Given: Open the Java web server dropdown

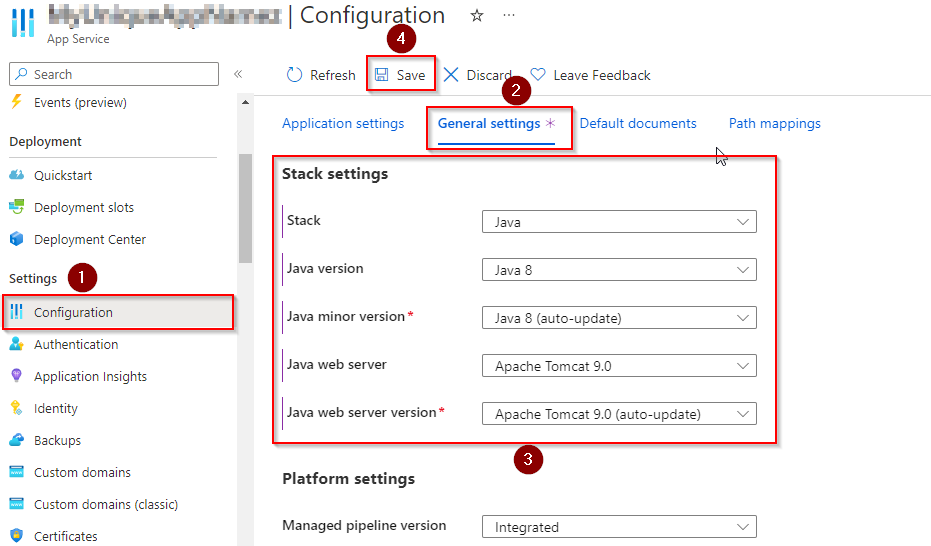Looking at the screenshot, I should click(619, 366).
